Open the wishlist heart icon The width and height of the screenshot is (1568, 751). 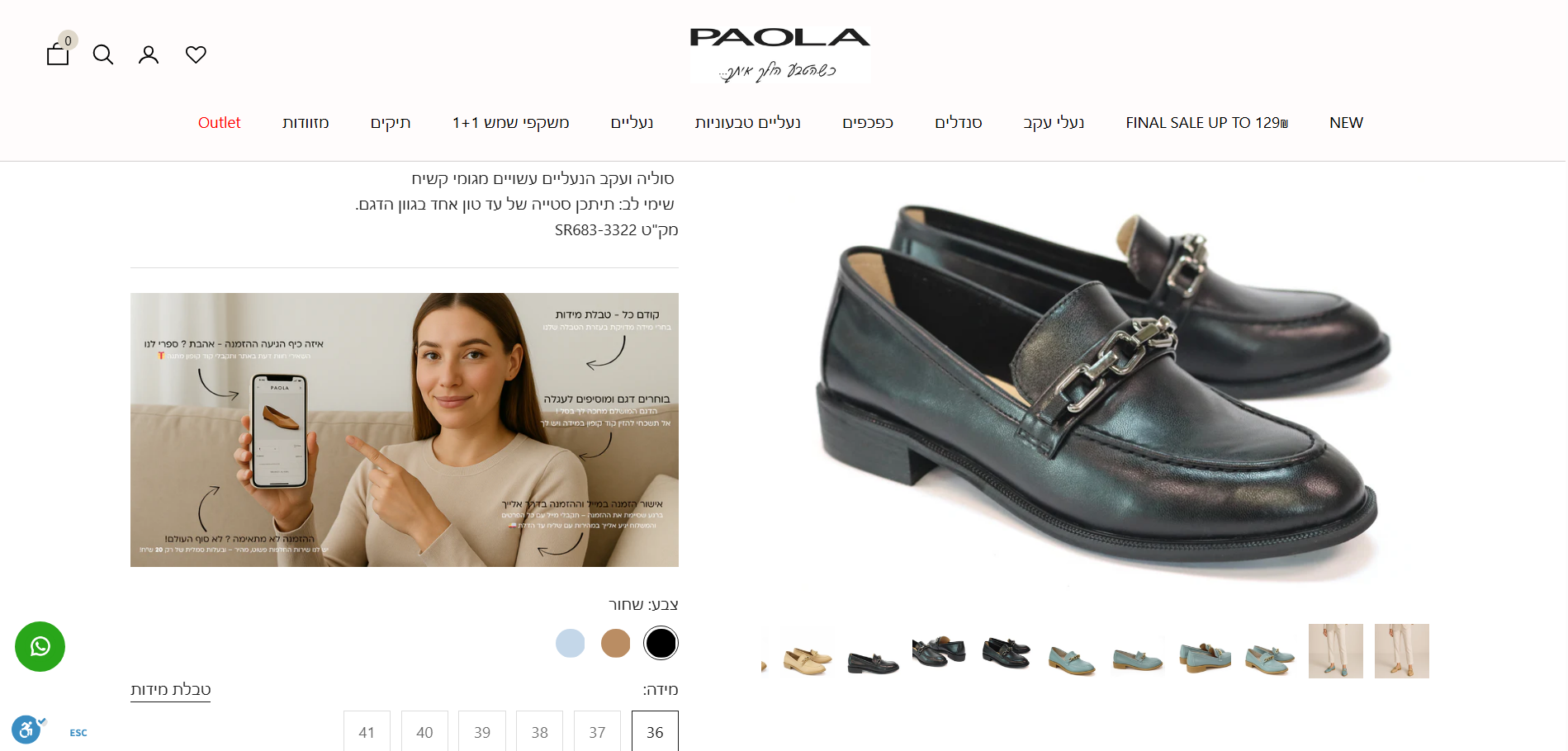(x=196, y=54)
